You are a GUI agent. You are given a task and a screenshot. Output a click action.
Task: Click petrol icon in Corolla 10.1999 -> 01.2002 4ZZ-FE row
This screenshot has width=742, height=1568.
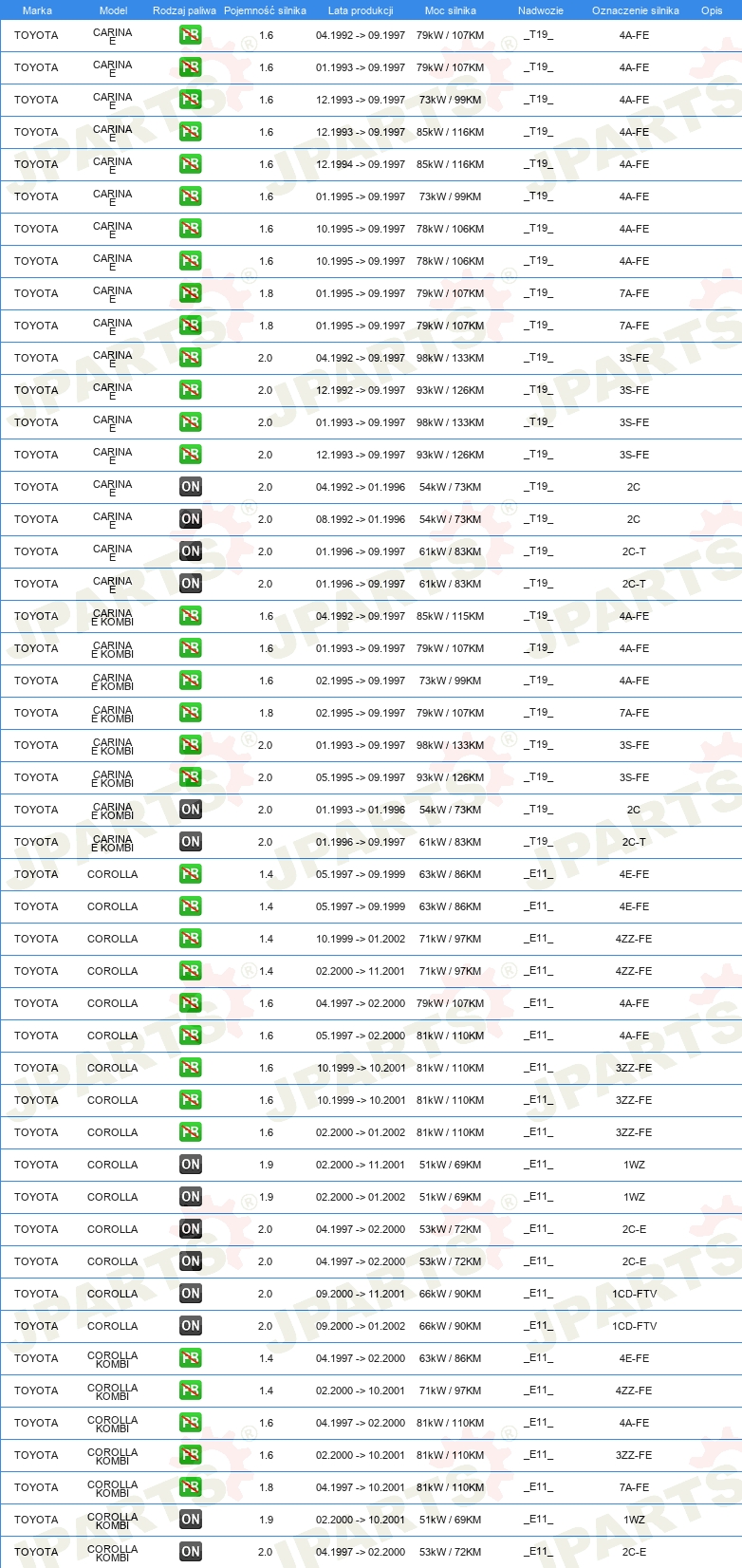coord(191,939)
